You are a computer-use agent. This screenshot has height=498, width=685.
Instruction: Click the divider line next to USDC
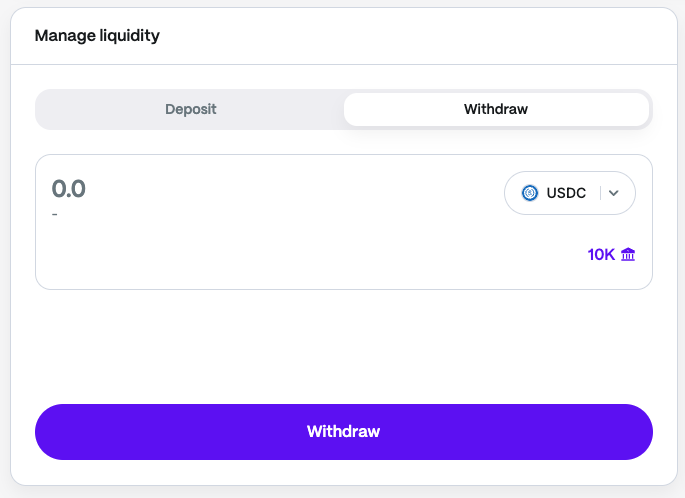[x=600, y=193]
